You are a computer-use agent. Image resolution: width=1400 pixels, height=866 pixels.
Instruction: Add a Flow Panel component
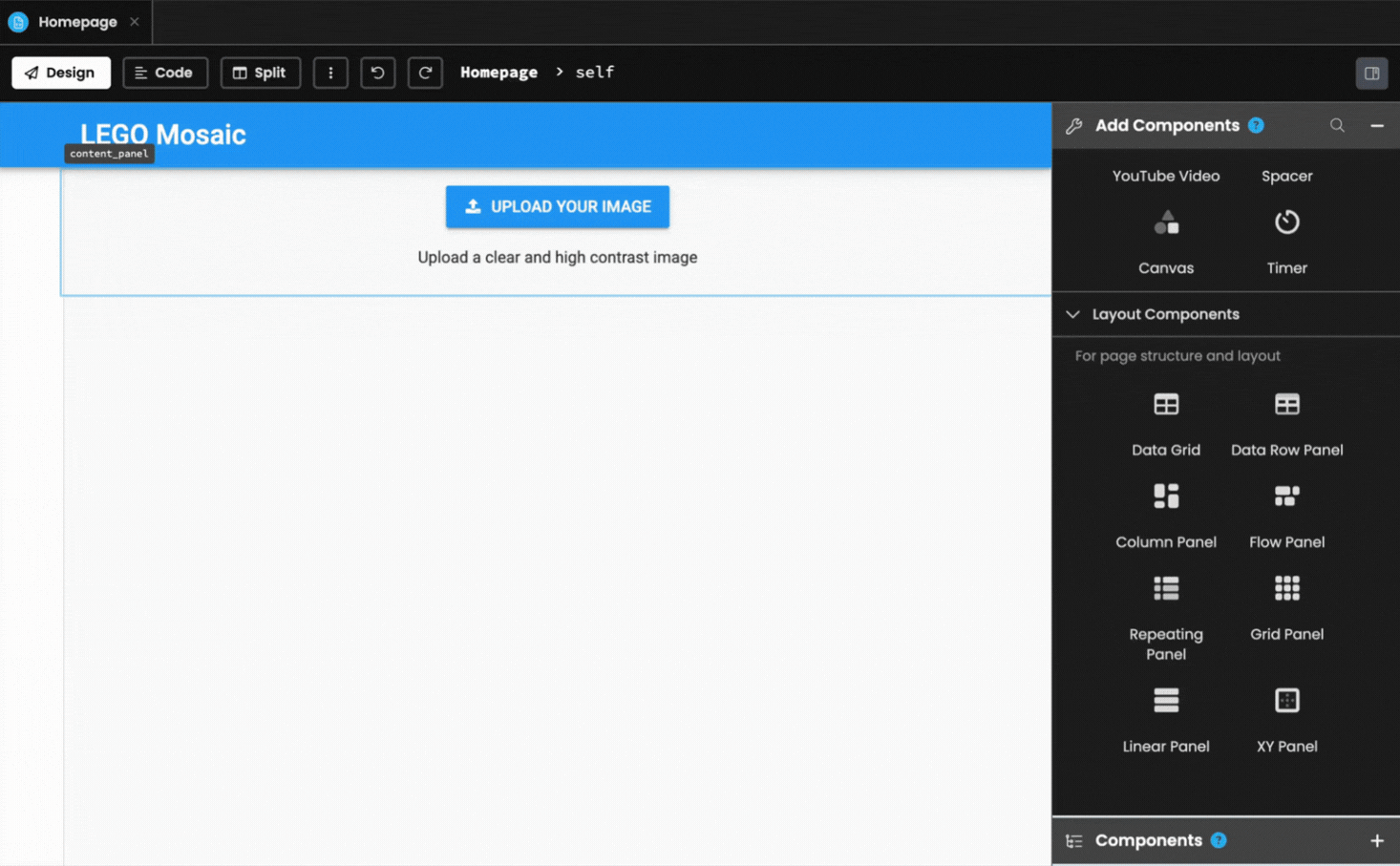[1286, 516]
